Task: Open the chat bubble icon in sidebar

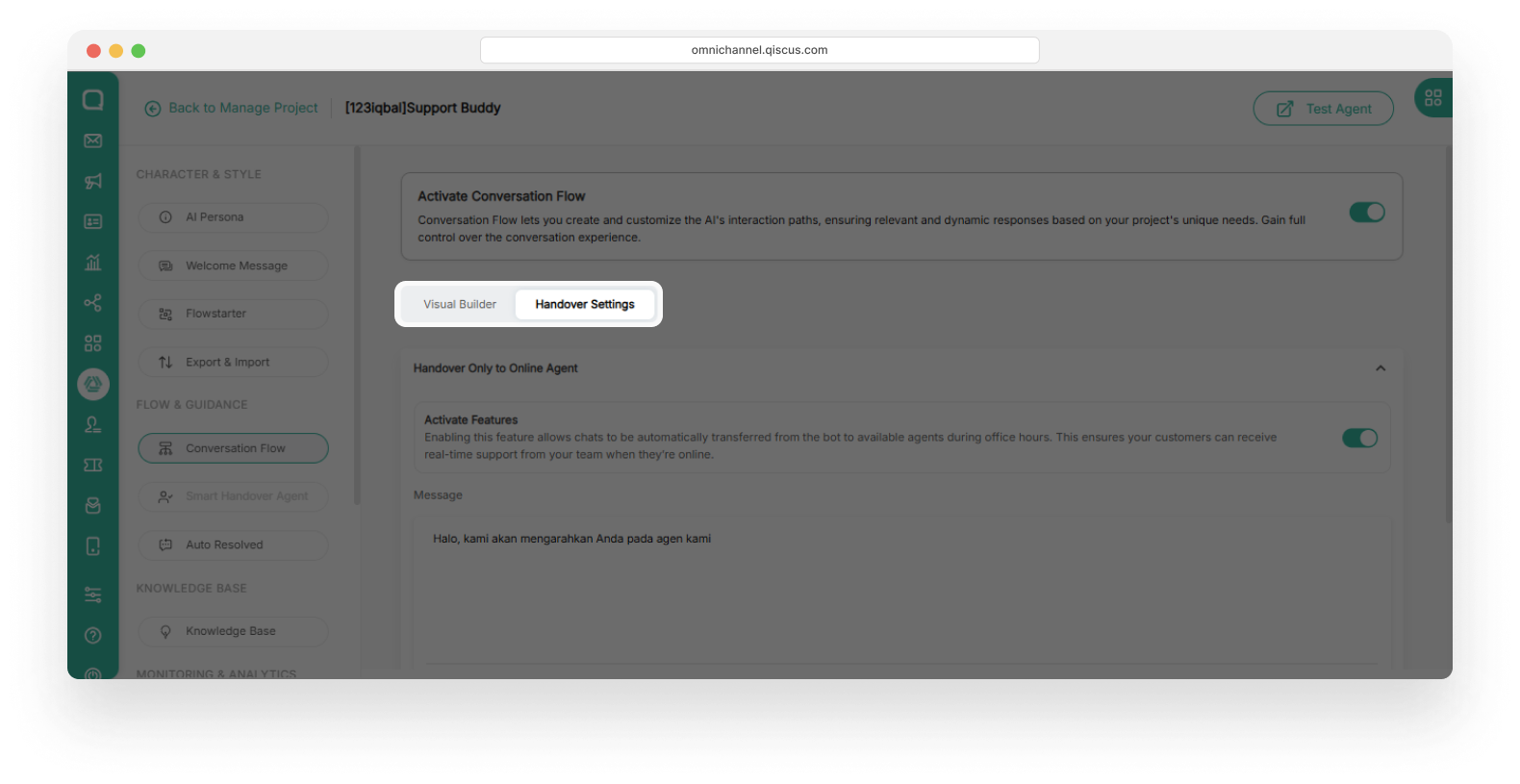Action: point(93,100)
